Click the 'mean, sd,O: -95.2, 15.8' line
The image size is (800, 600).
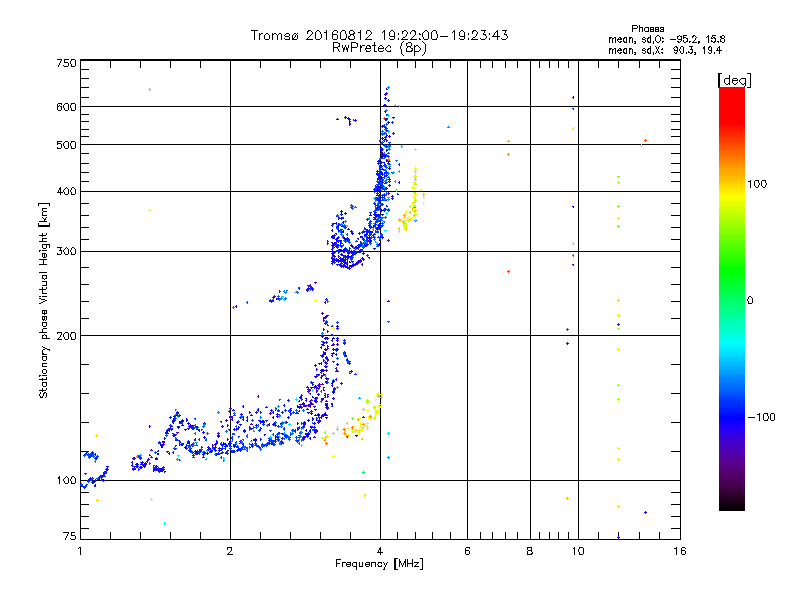tap(666, 39)
